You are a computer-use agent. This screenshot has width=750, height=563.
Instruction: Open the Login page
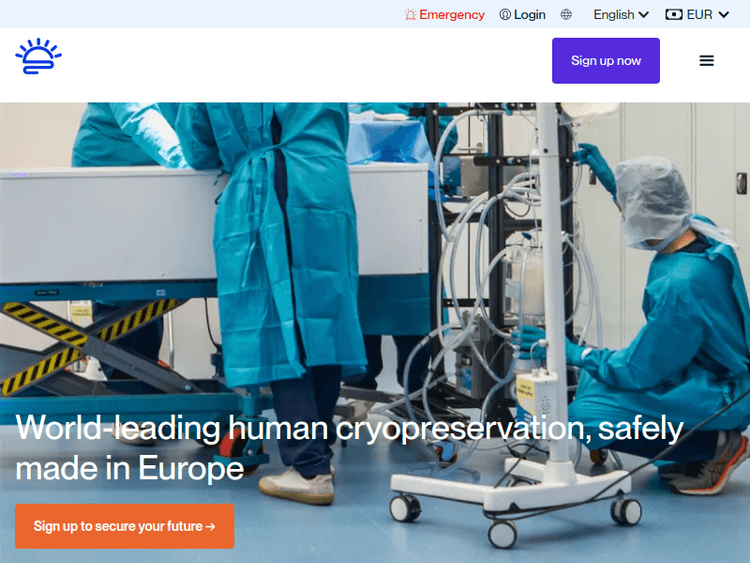(522, 15)
